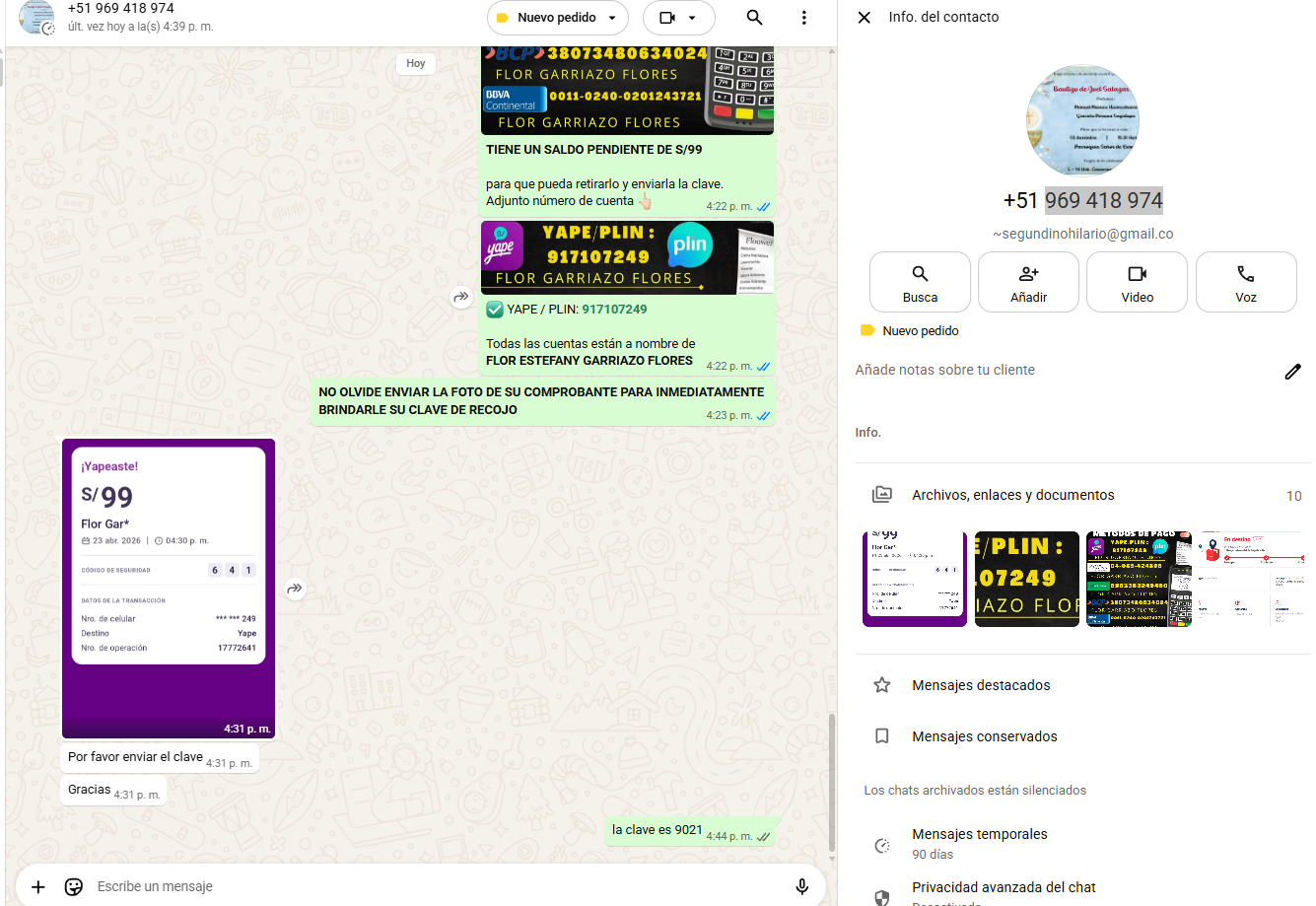
Task: Forward the Yape payment receipt image
Action: 295,589
